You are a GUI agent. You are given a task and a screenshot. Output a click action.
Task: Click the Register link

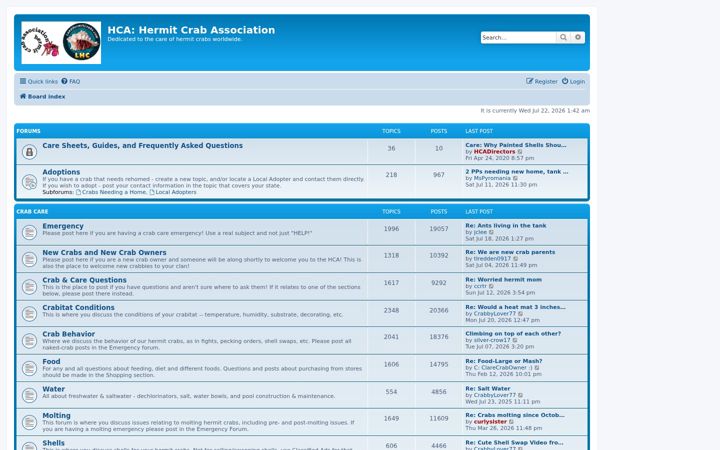tap(542, 81)
